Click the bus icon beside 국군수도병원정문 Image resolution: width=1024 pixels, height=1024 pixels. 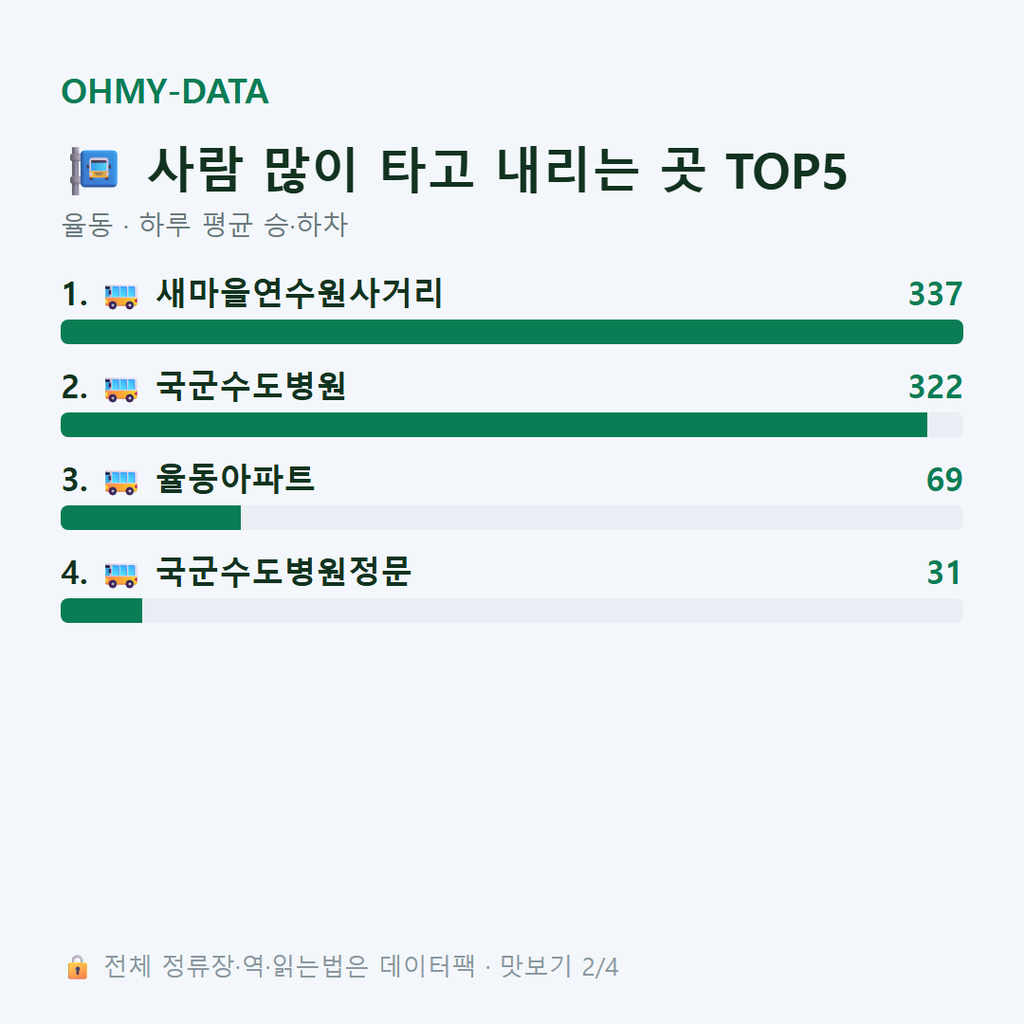click(121, 575)
